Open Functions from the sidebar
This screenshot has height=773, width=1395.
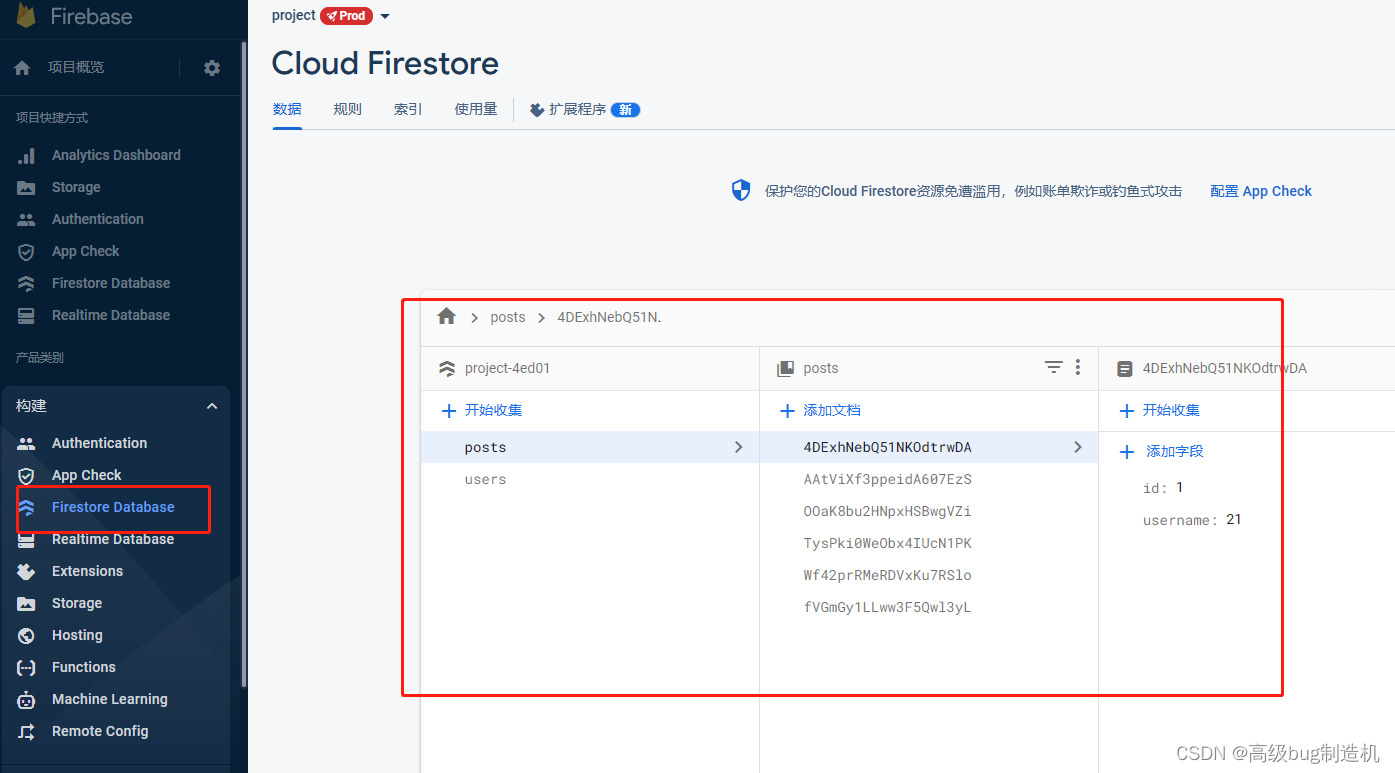[x=83, y=667]
